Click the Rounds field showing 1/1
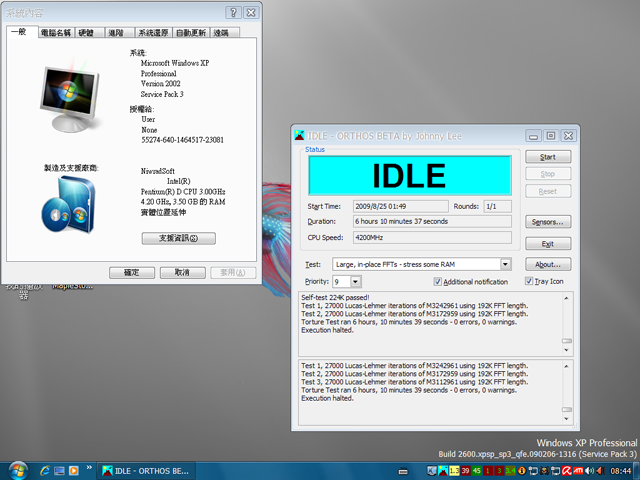The height and width of the screenshot is (480, 640). tap(497, 207)
